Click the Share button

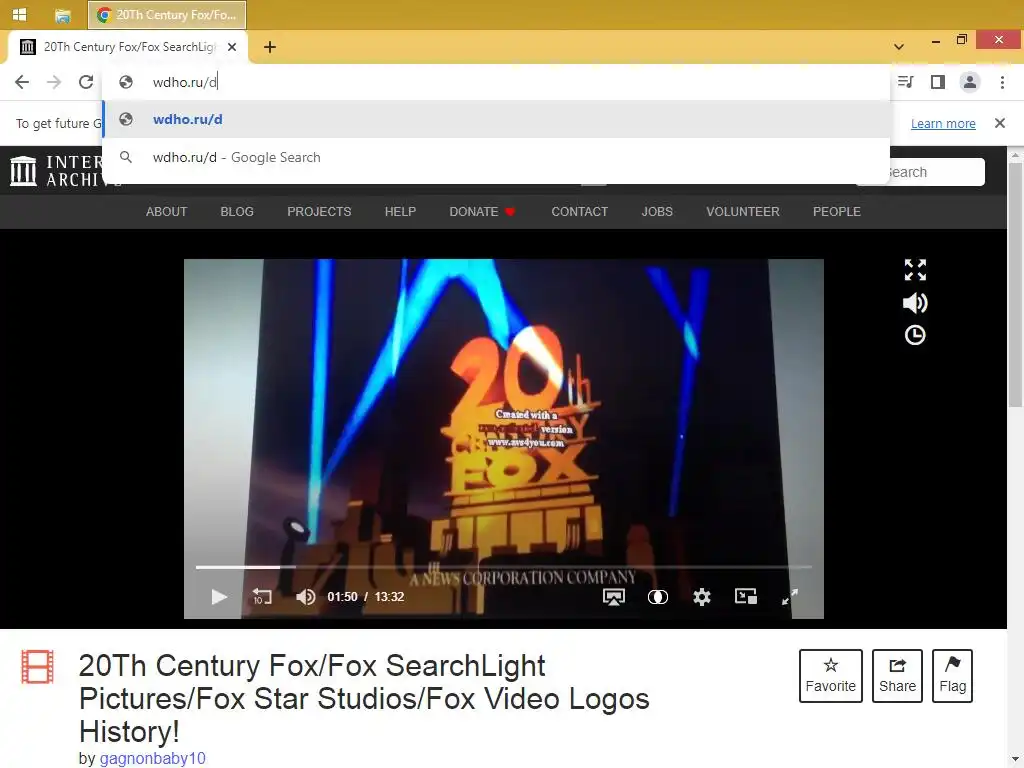(897, 676)
